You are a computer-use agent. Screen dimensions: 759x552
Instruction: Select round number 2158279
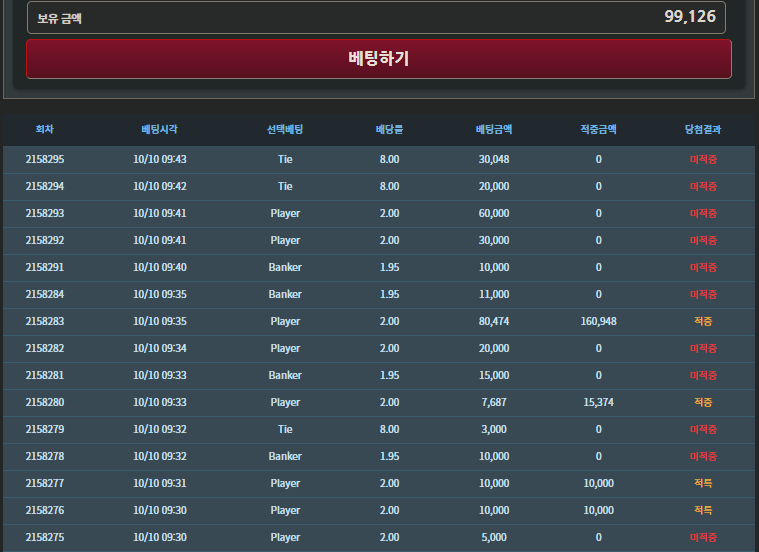tap(45, 429)
